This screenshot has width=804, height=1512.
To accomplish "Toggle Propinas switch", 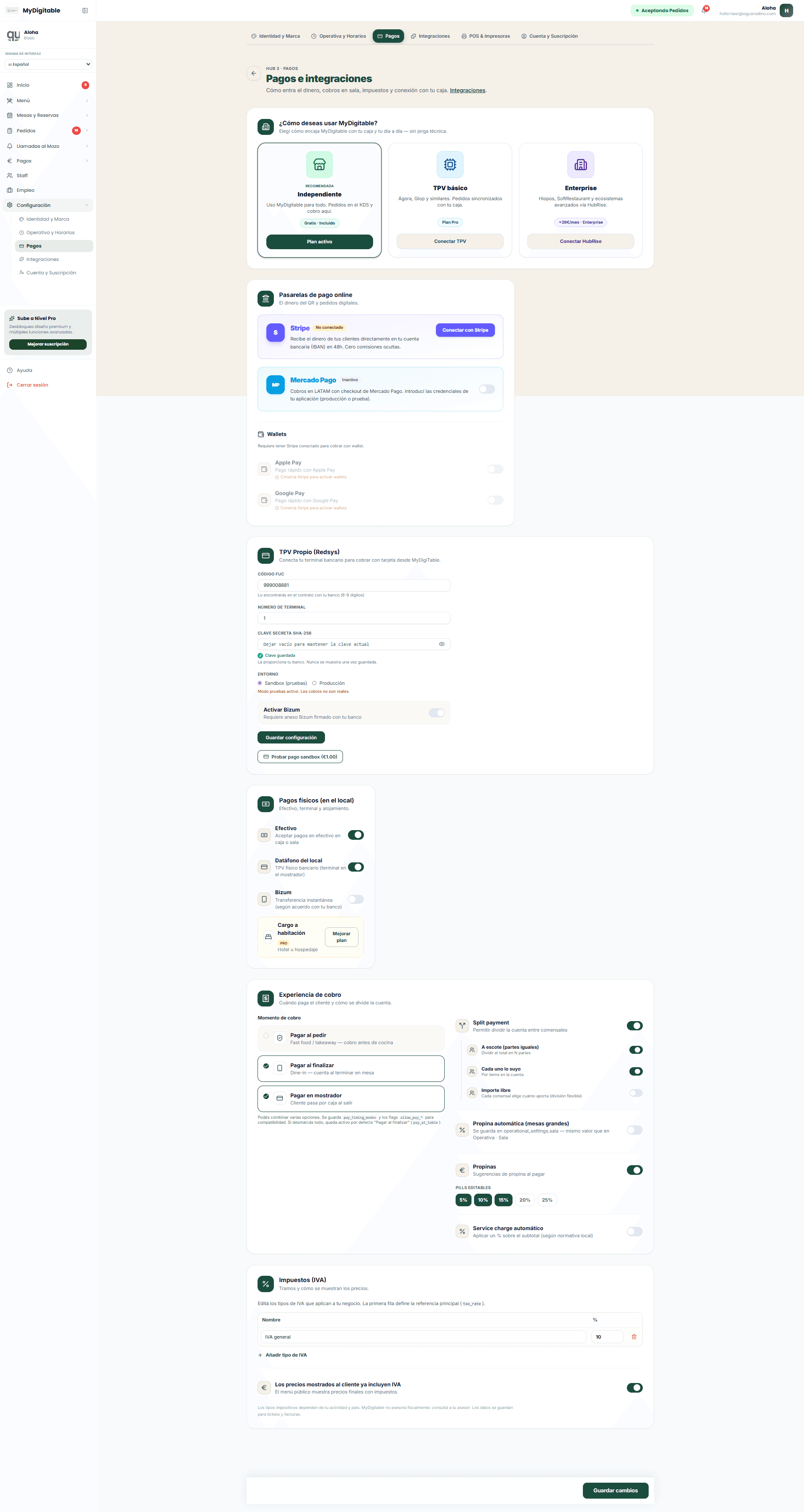I will pyautogui.click(x=634, y=1170).
